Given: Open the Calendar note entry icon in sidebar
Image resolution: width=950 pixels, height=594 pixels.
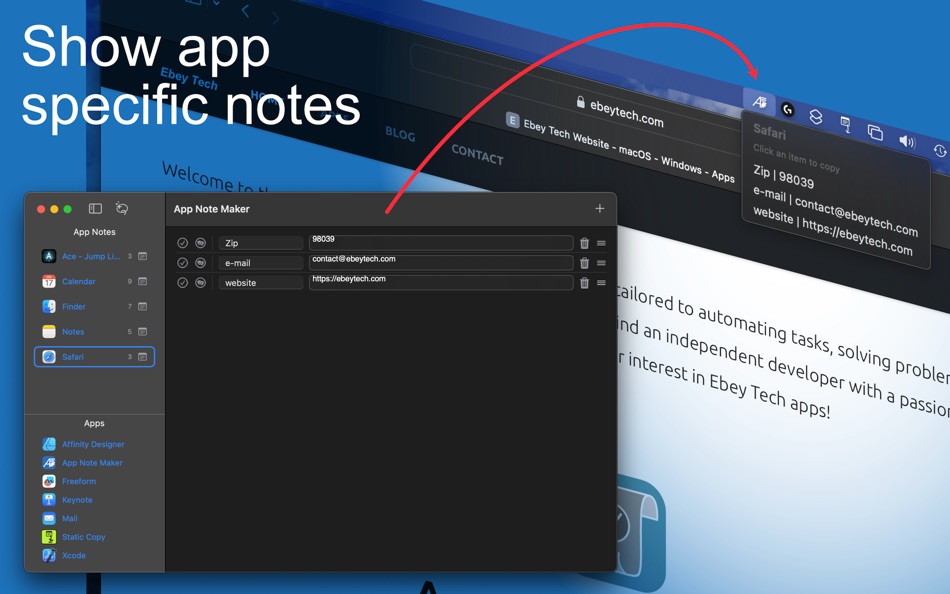Looking at the screenshot, I should 141,281.
